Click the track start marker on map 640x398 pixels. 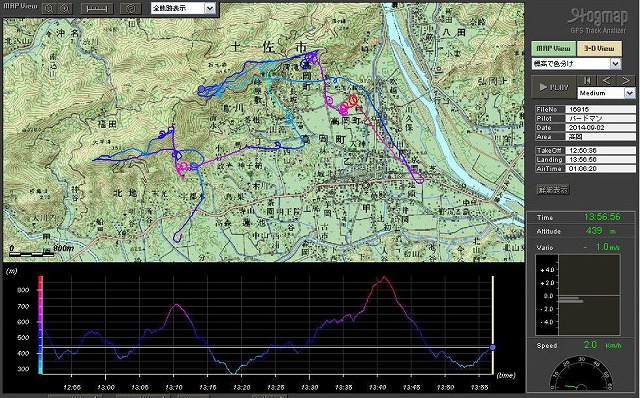(x=201, y=89)
